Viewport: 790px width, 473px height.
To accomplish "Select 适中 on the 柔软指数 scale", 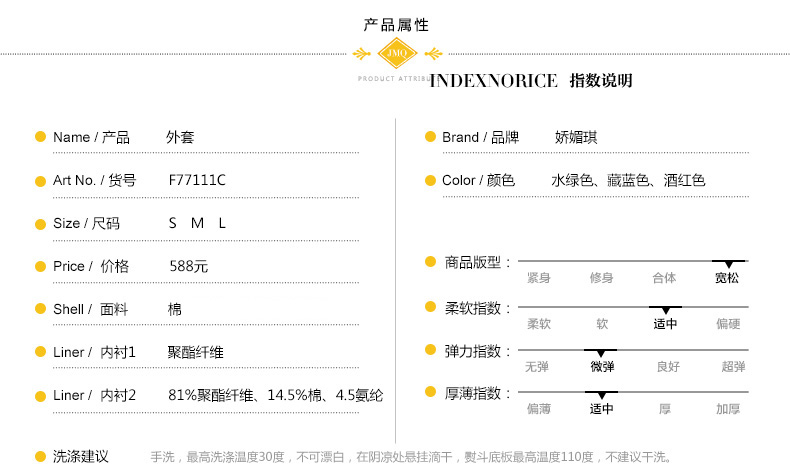I will 665,323.
